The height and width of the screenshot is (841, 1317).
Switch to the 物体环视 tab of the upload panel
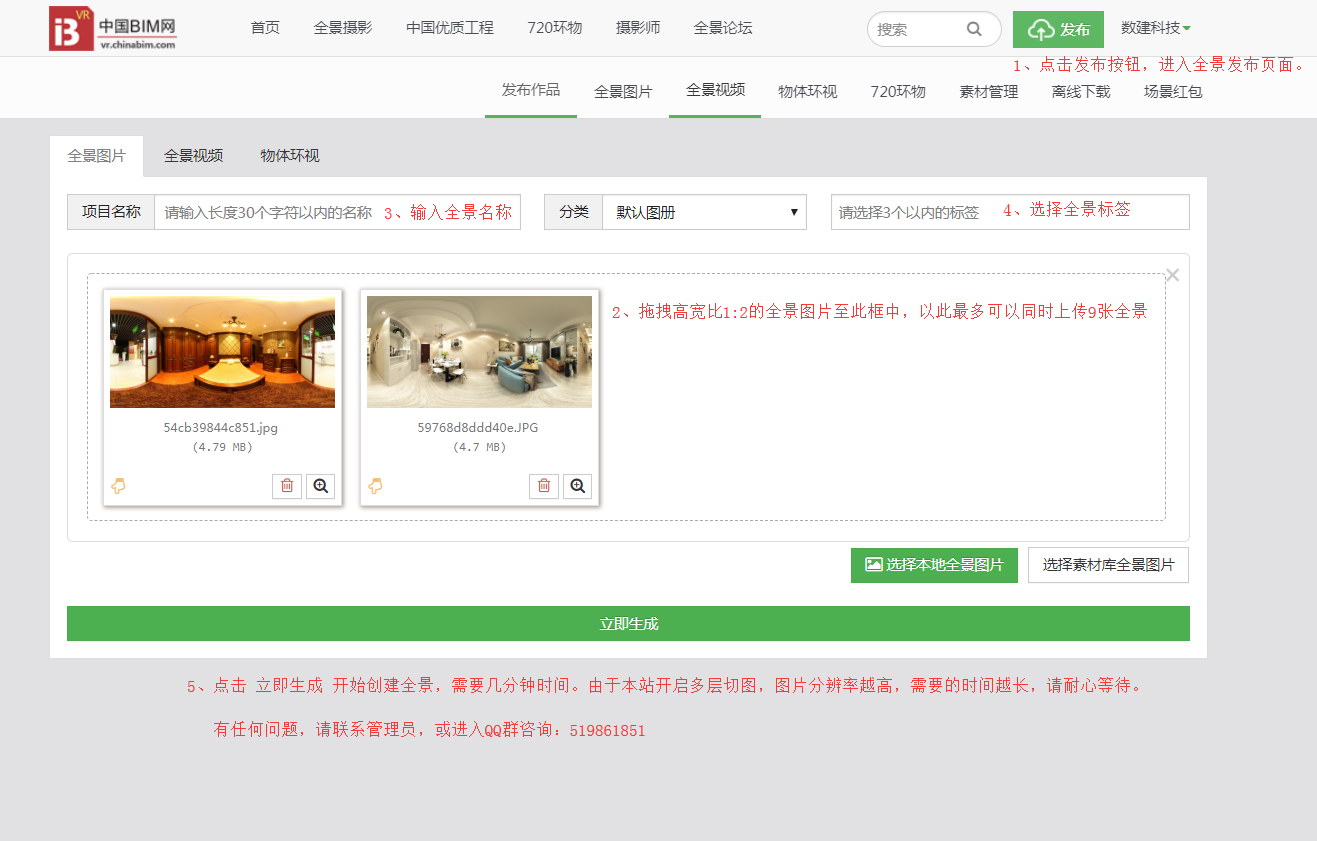(x=290, y=156)
